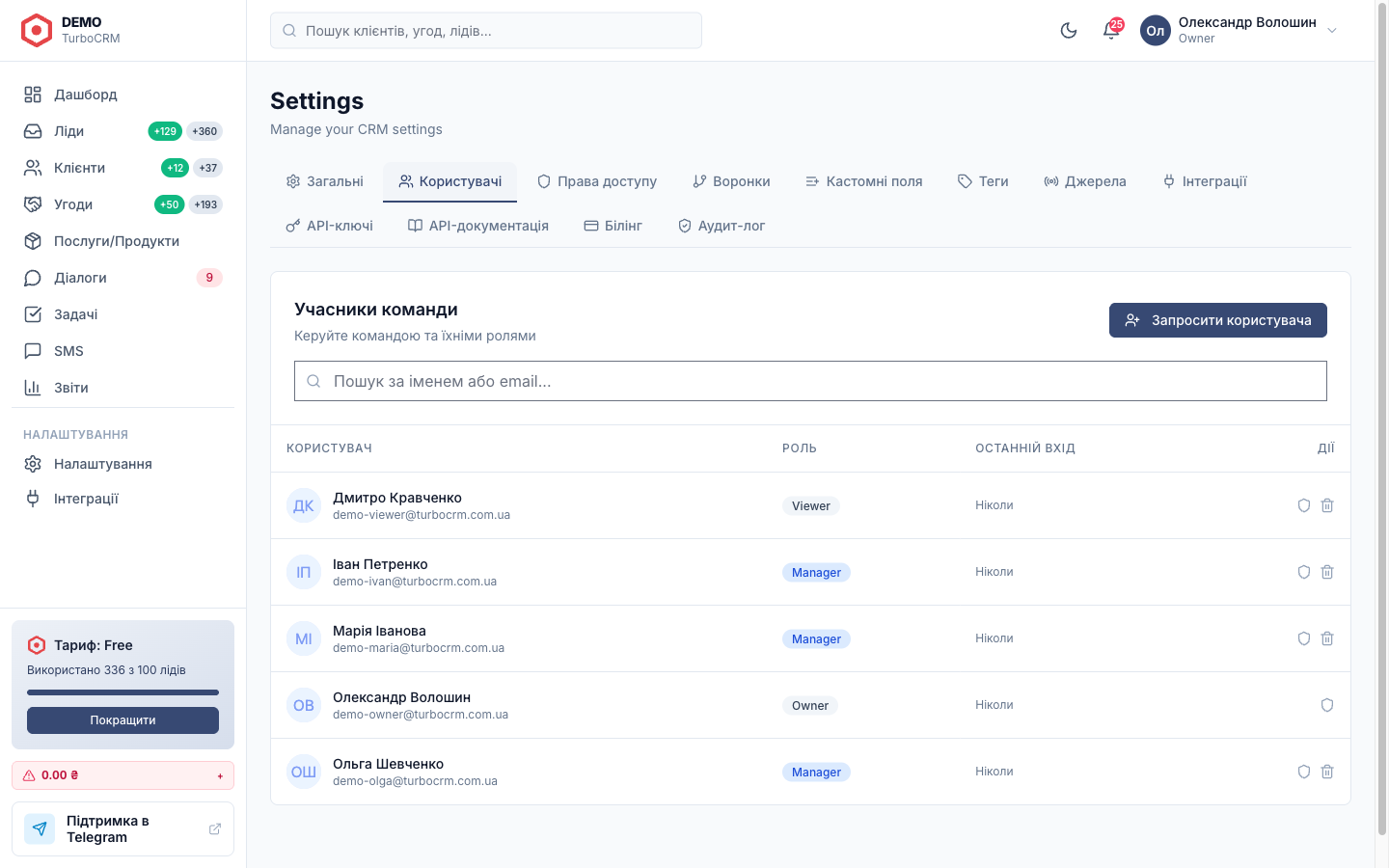Toggle dark mode moon icon
Image resolution: width=1389 pixels, height=868 pixels.
(x=1069, y=31)
